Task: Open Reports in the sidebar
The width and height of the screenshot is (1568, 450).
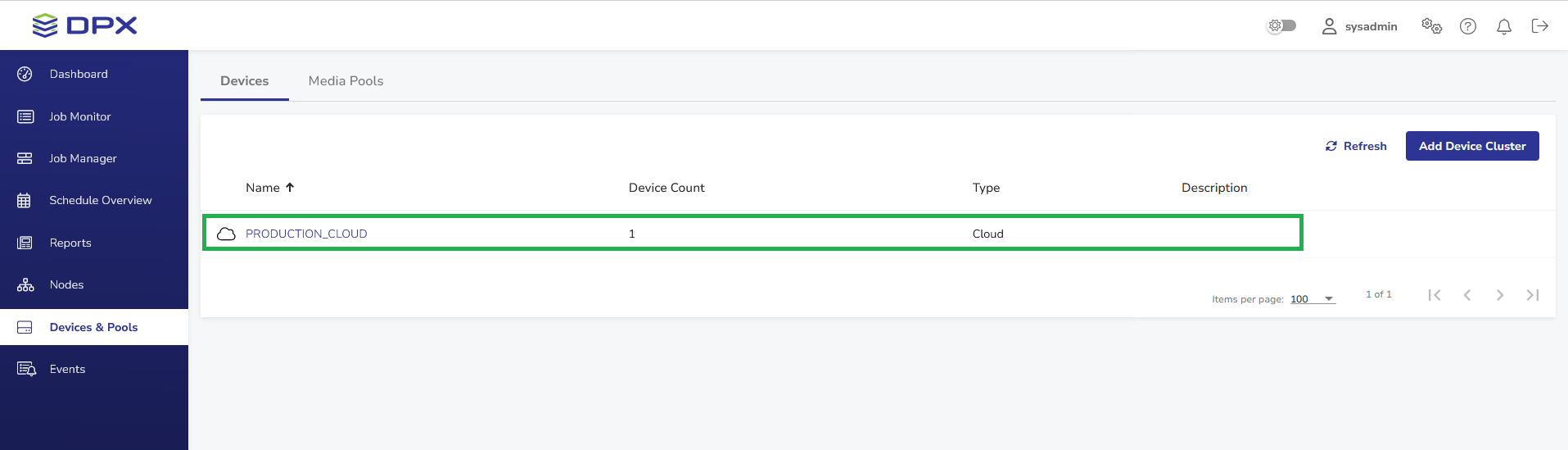Action: click(70, 243)
